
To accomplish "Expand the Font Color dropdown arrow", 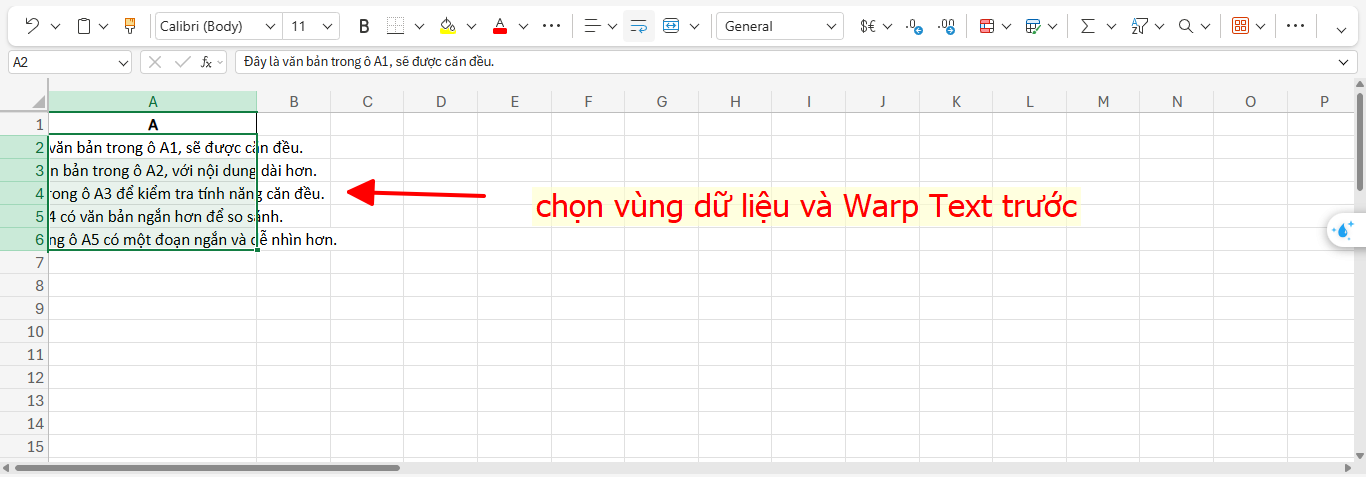I will pyautogui.click(x=523, y=26).
